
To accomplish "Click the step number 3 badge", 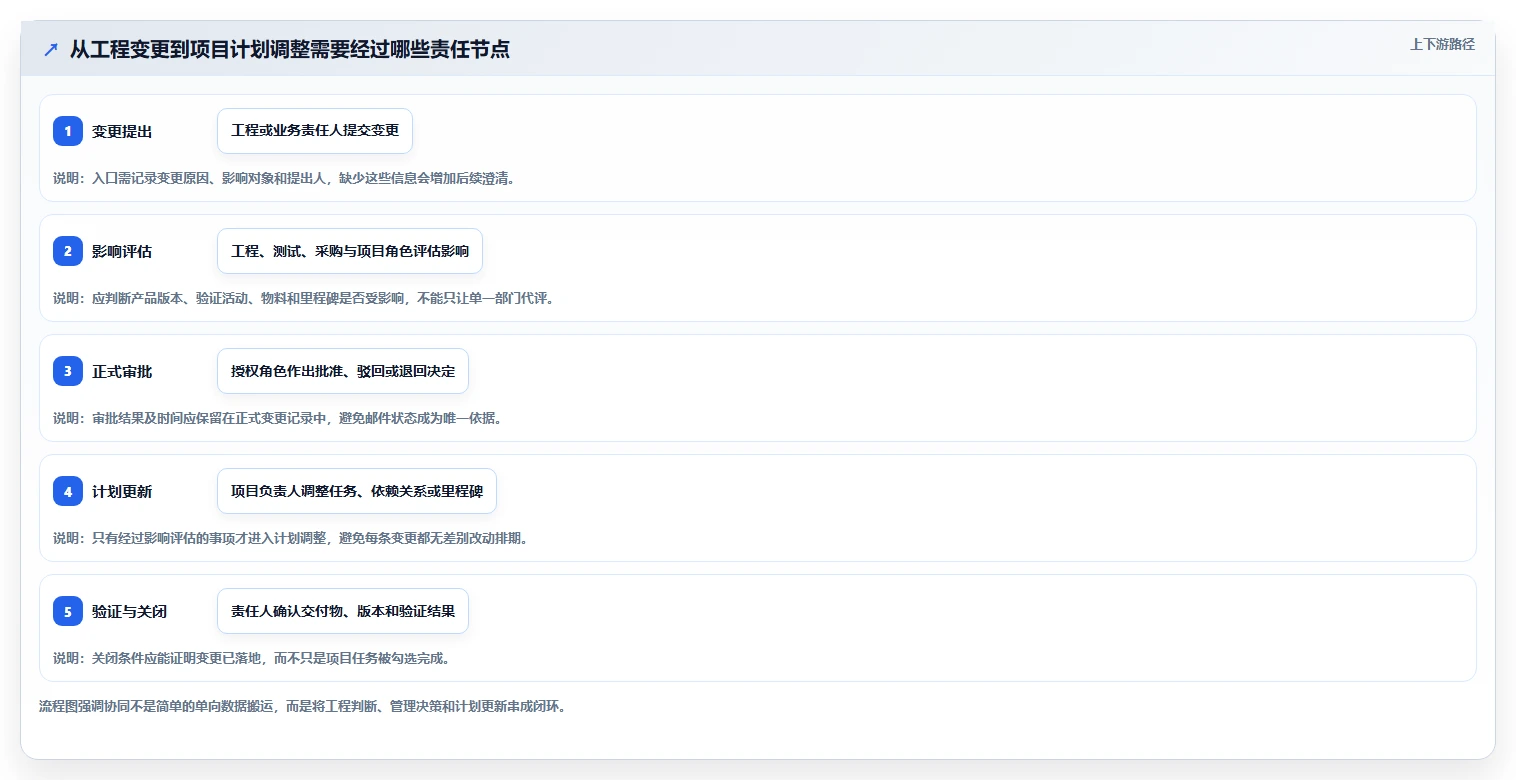I will pyautogui.click(x=68, y=371).
